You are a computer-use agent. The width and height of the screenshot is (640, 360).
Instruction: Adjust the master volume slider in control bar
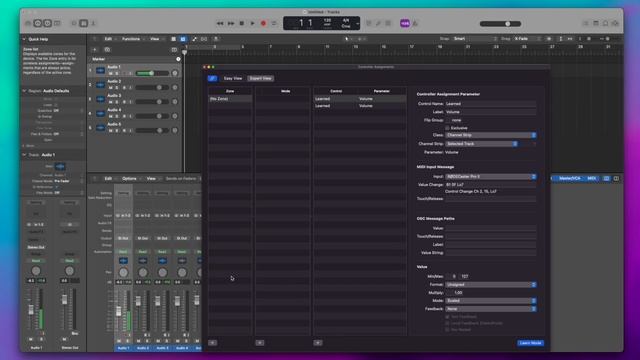point(500,24)
